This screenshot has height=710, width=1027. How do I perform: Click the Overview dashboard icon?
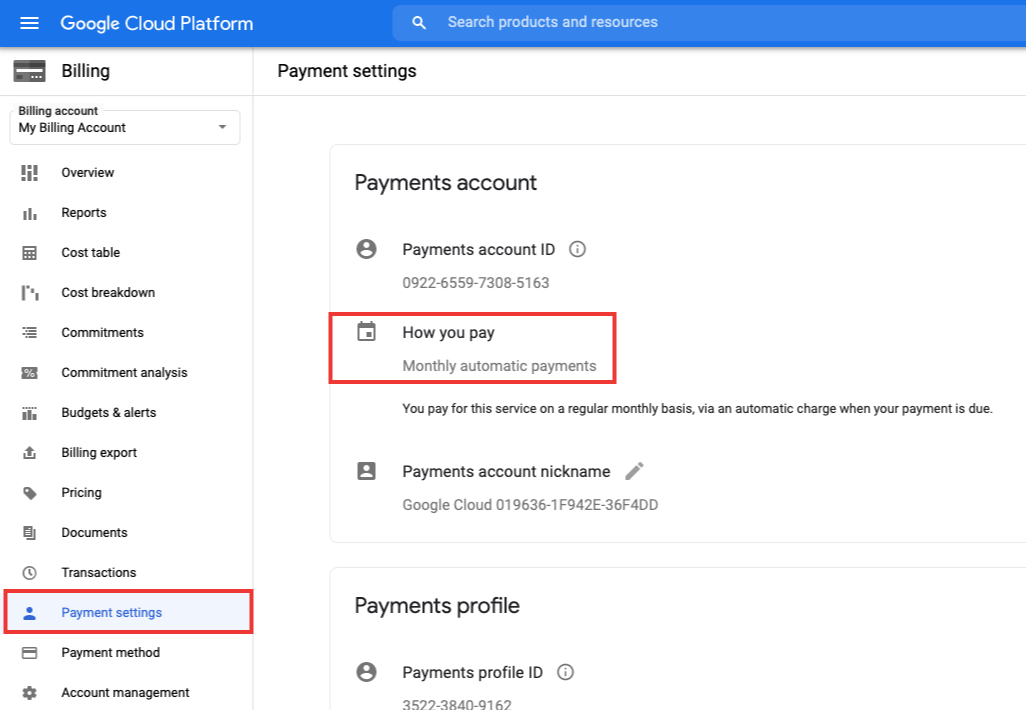29,173
